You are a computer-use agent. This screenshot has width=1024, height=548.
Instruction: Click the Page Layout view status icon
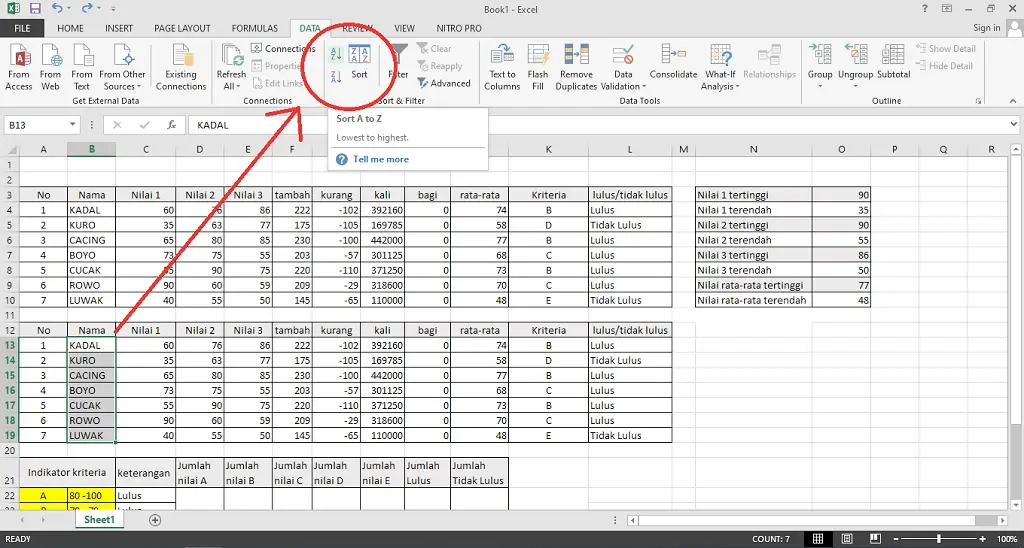pyautogui.click(x=846, y=539)
